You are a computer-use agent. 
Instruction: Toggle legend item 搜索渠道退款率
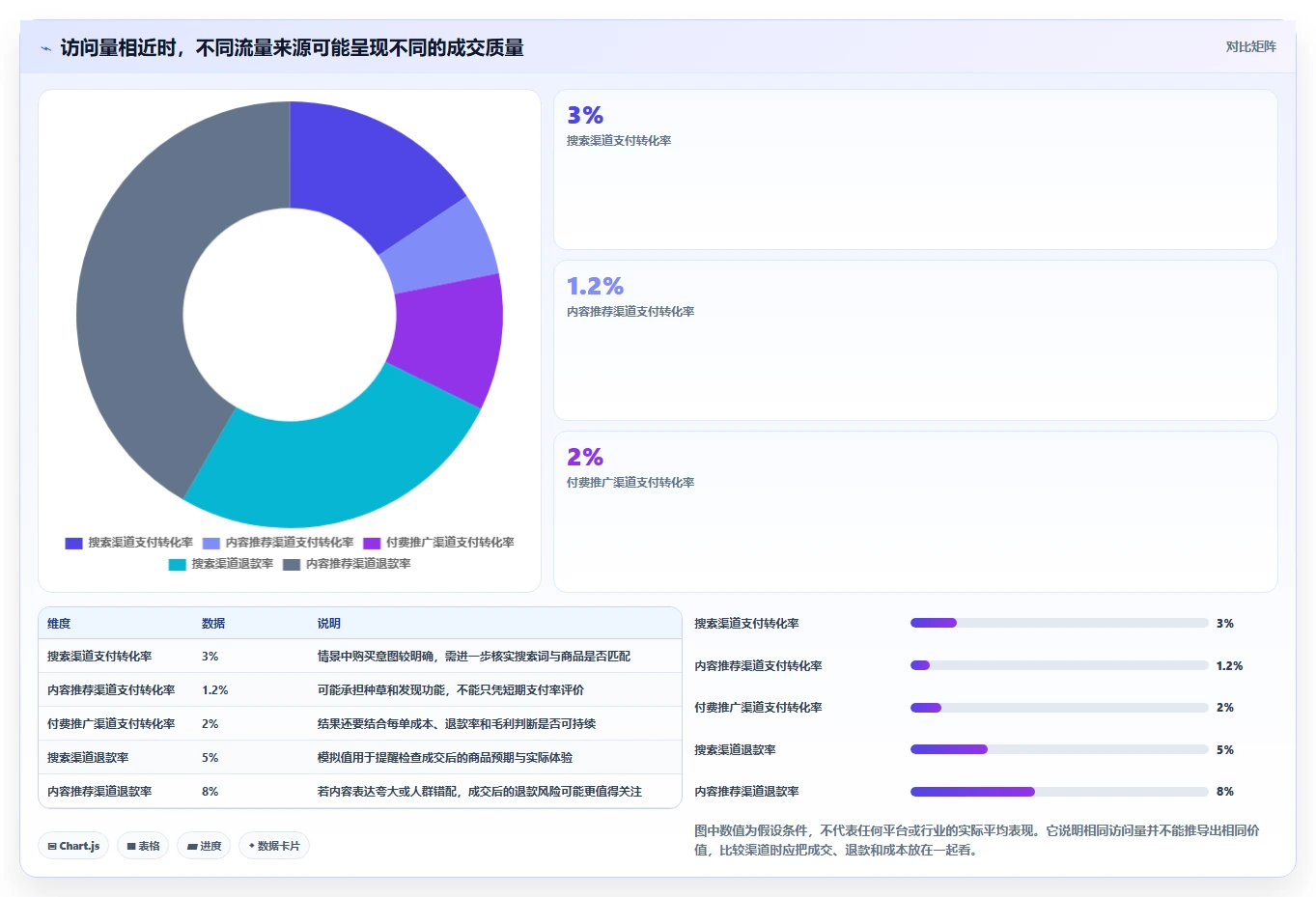pyautogui.click(x=221, y=564)
